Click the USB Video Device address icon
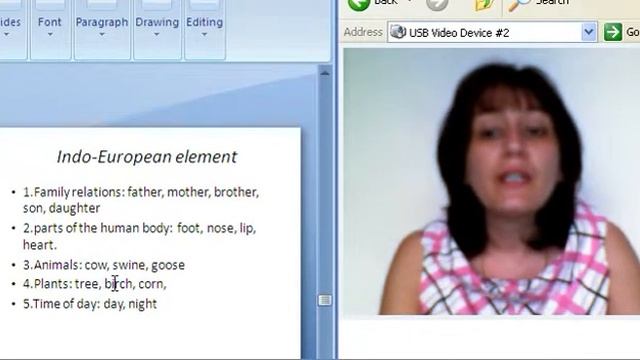The height and width of the screenshot is (360, 640). [398, 32]
